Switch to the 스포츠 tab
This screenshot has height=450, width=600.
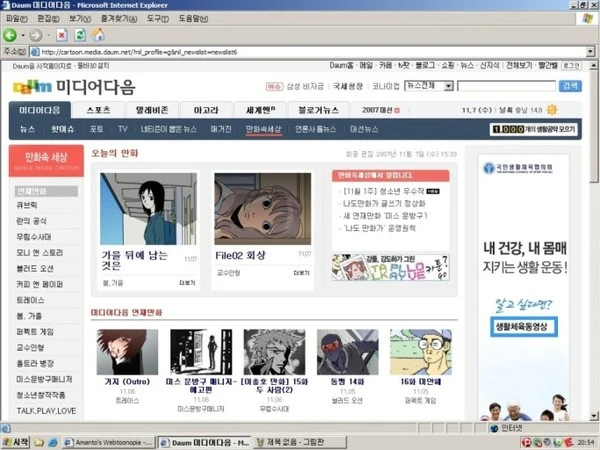click(98, 110)
